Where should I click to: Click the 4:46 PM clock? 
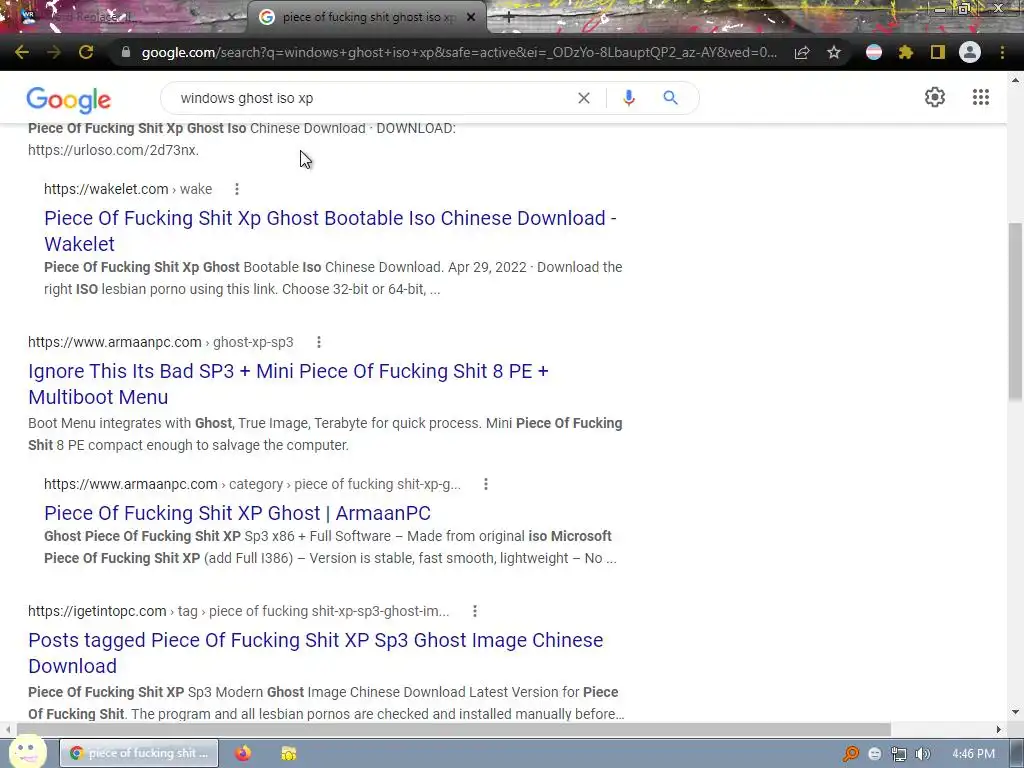(x=973, y=754)
